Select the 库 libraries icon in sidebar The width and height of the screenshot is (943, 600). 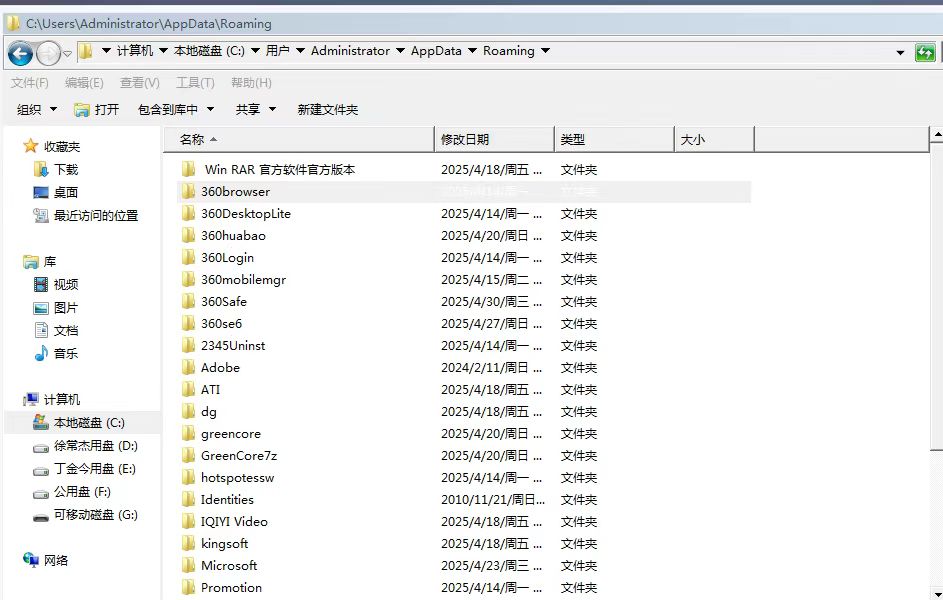pos(30,262)
